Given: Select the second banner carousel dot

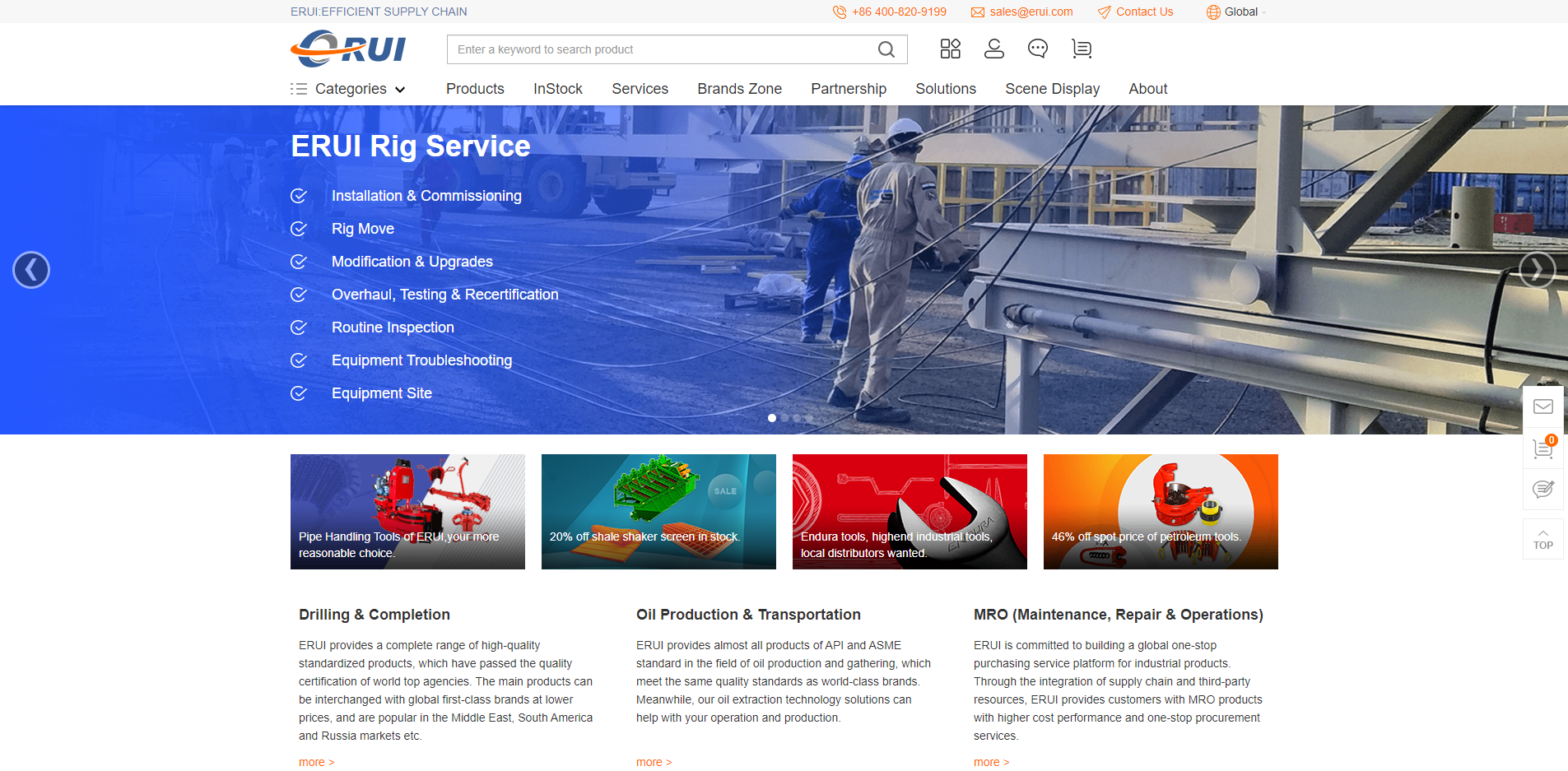Looking at the screenshot, I should (784, 418).
